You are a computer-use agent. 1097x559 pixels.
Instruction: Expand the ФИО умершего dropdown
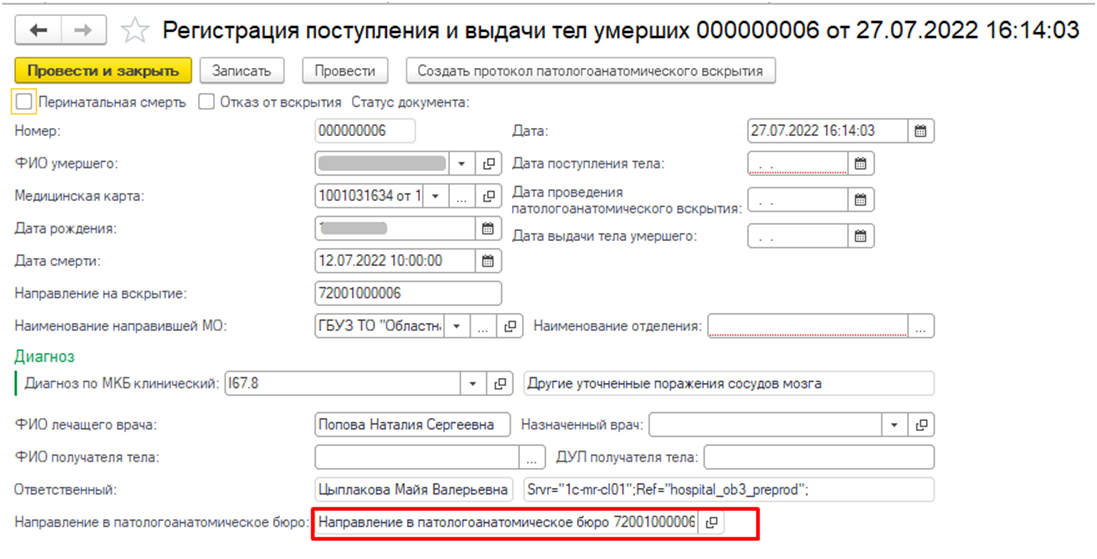[462, 164]
